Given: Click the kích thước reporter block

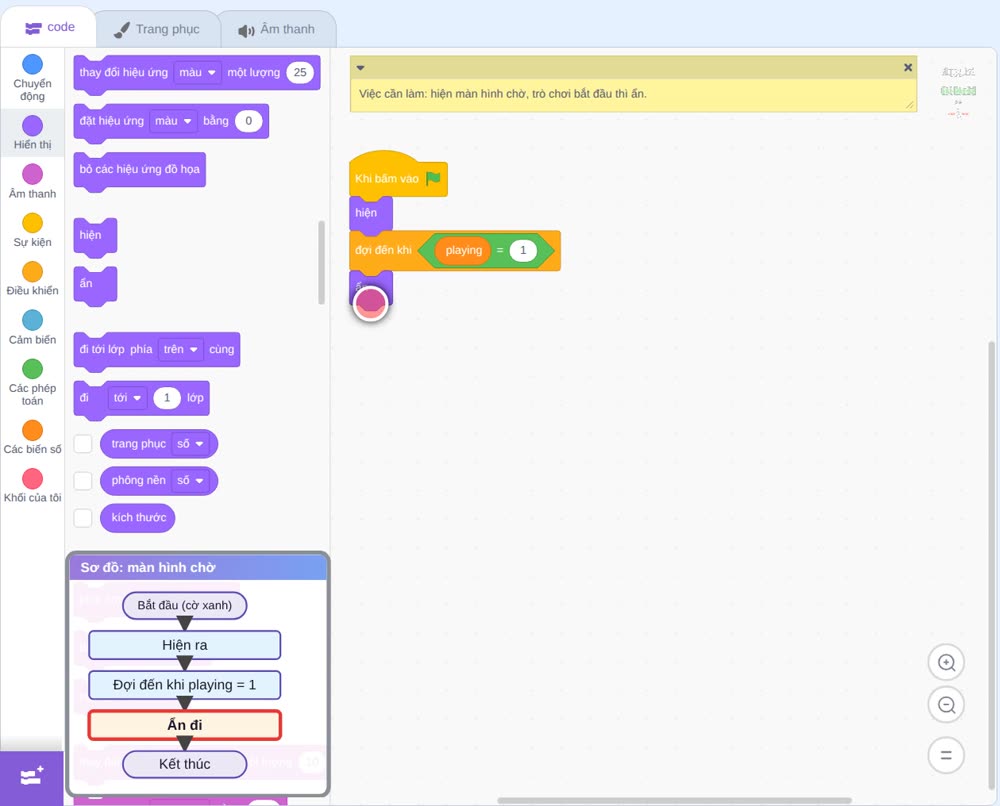Looking at the screenshot, I should pyautogui.click(x=138, y=517).
